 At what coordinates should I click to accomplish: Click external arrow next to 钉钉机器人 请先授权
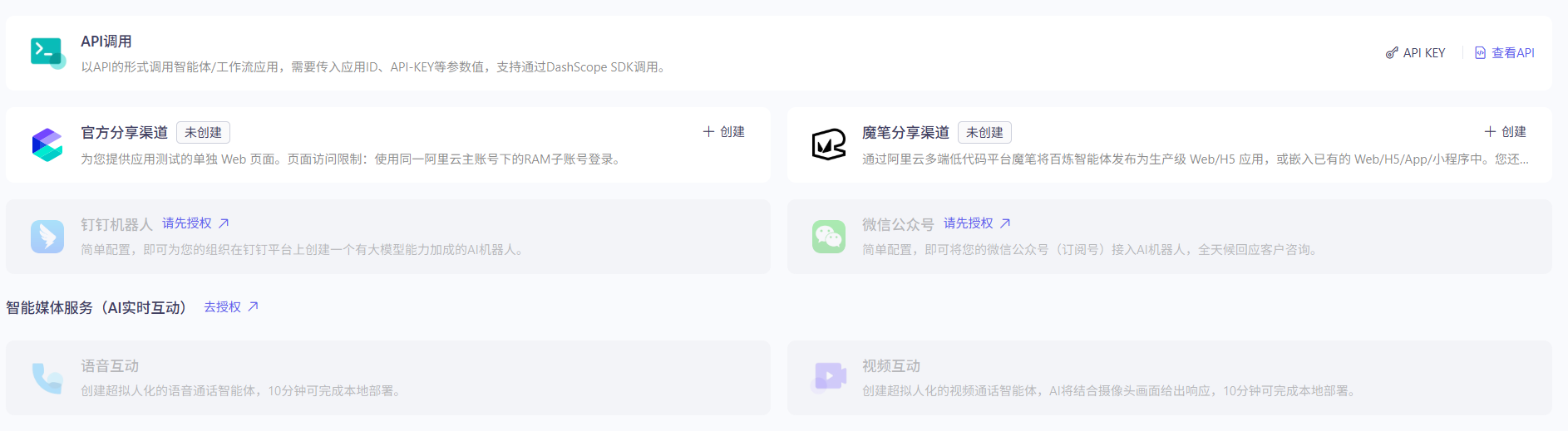224,223
